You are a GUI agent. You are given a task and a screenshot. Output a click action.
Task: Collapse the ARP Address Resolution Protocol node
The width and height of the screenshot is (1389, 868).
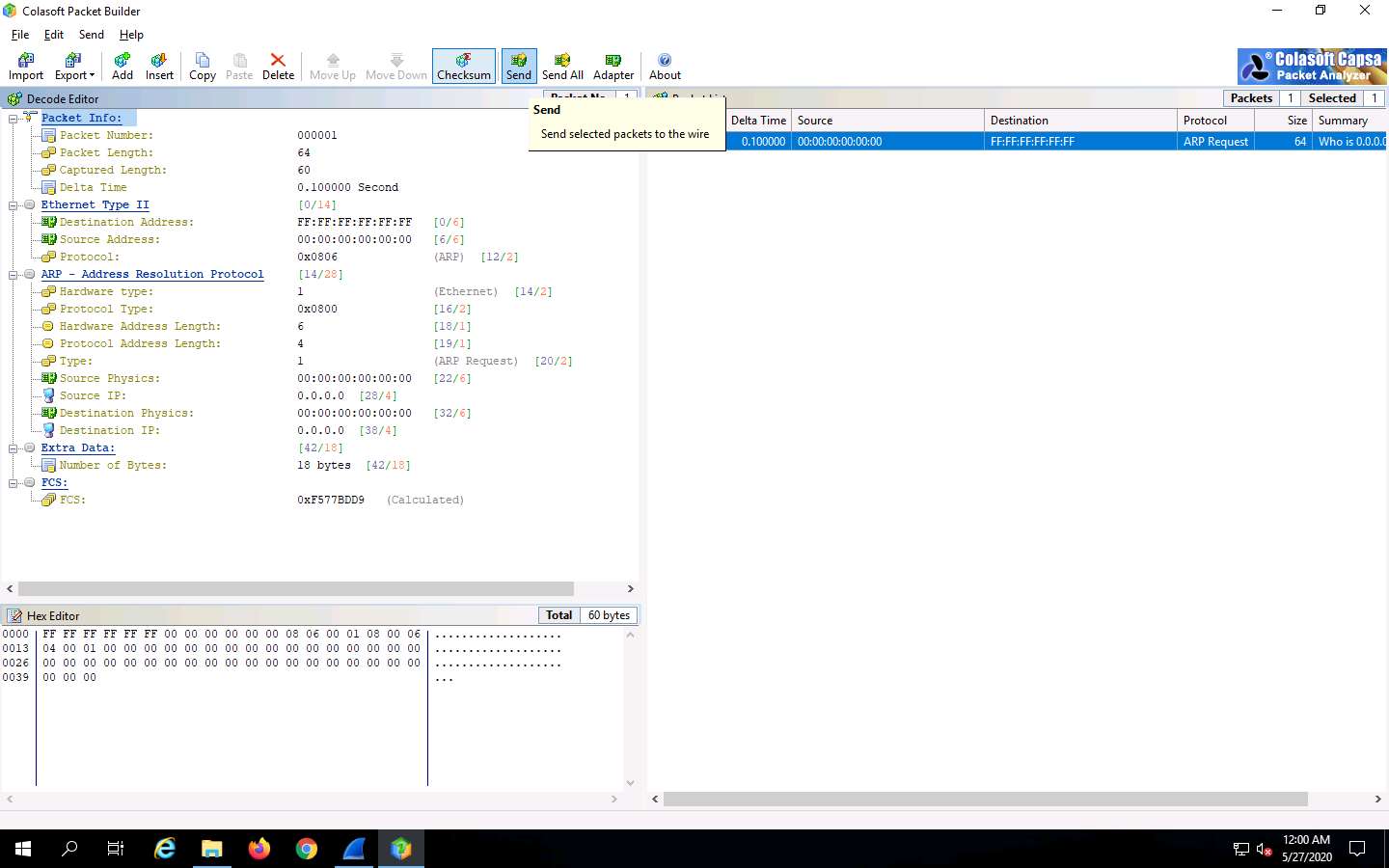click(14, 275)
